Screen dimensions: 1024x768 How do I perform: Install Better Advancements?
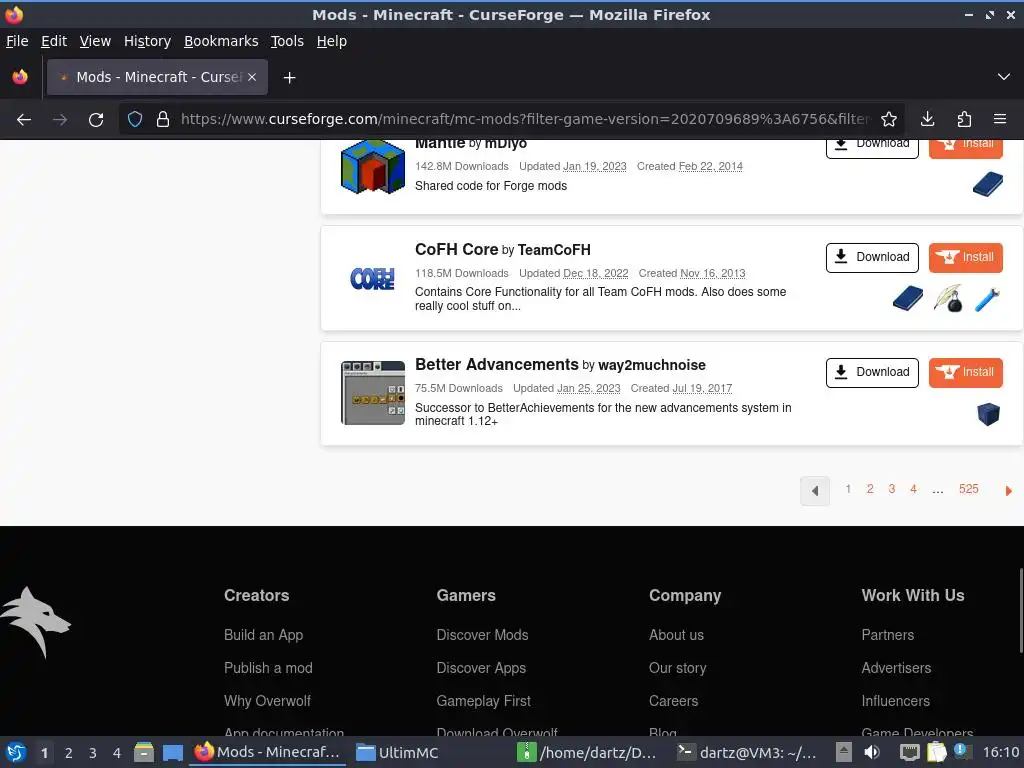965,372
